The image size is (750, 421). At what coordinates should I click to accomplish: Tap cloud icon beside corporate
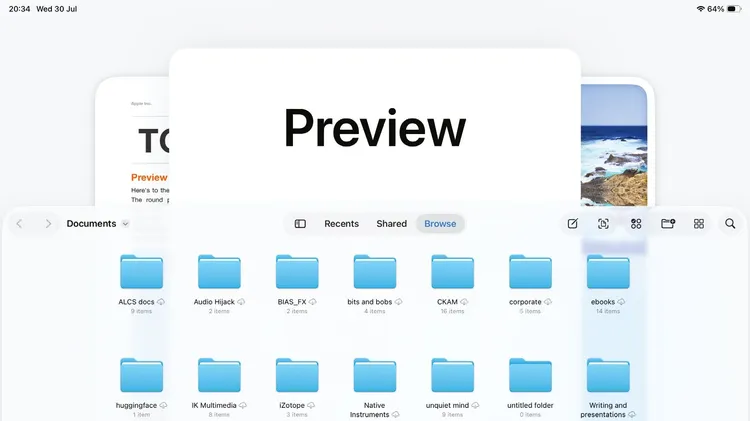point(548,302)
